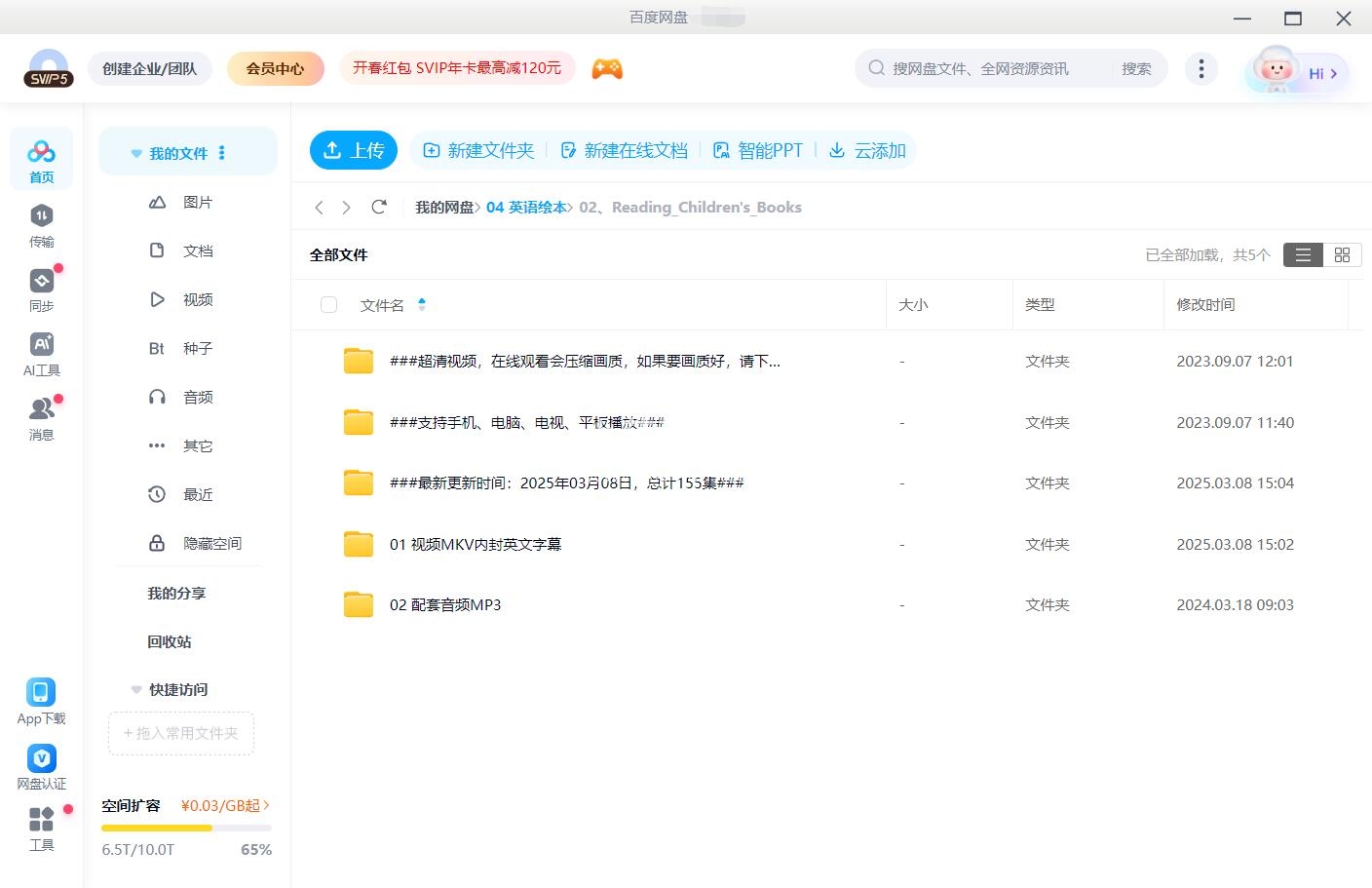1372x888 pixels.
Task: Click the 上传 (Upload) button
Action: click(353, 150)
